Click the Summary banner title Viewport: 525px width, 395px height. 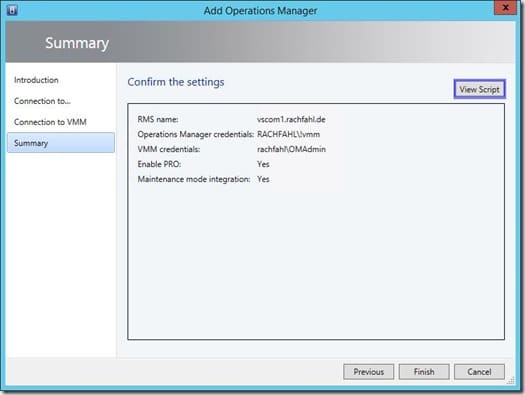[x=77, y=43]
